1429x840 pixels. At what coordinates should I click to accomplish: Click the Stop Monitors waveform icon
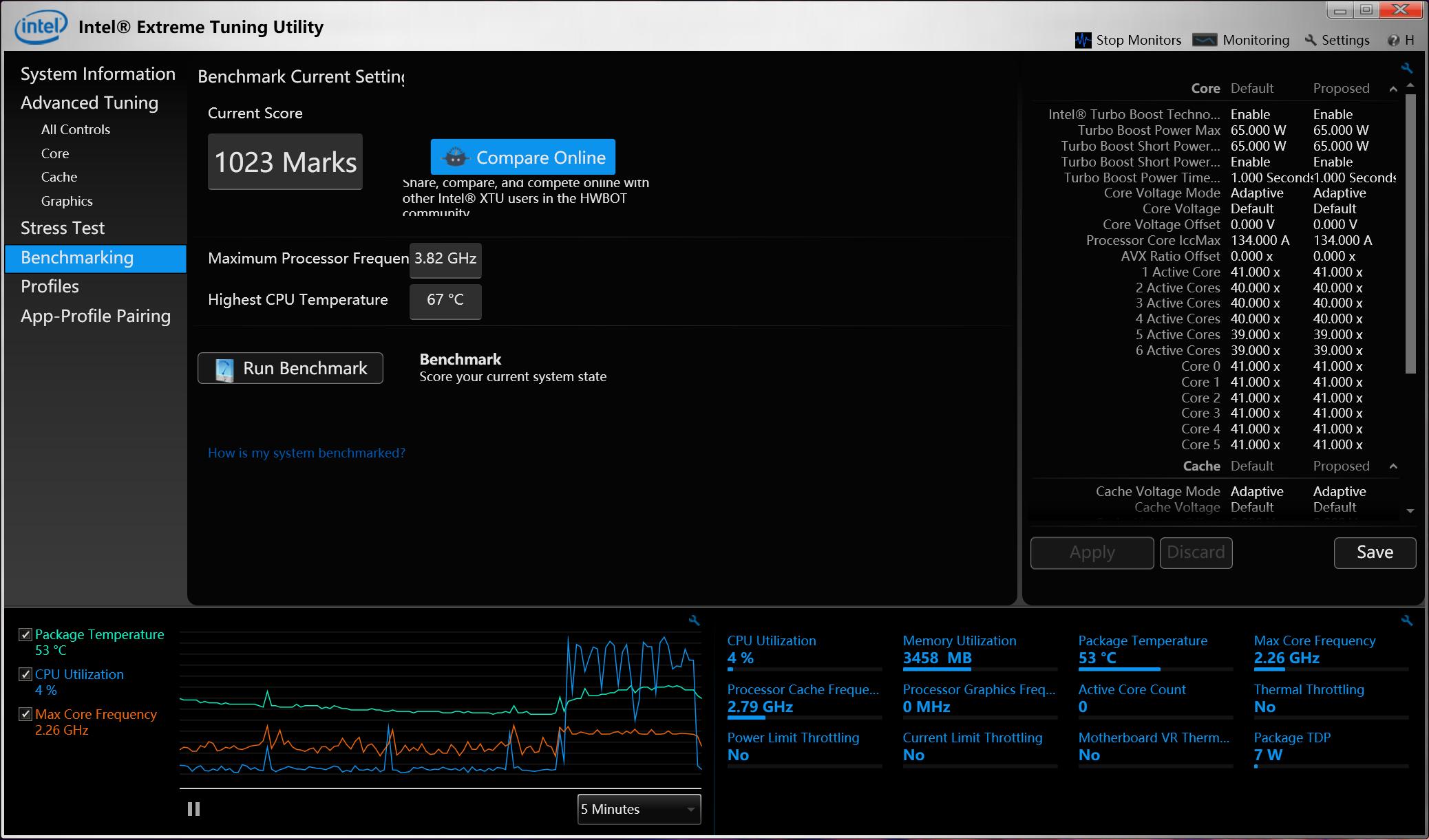(x=1083, y=41)
